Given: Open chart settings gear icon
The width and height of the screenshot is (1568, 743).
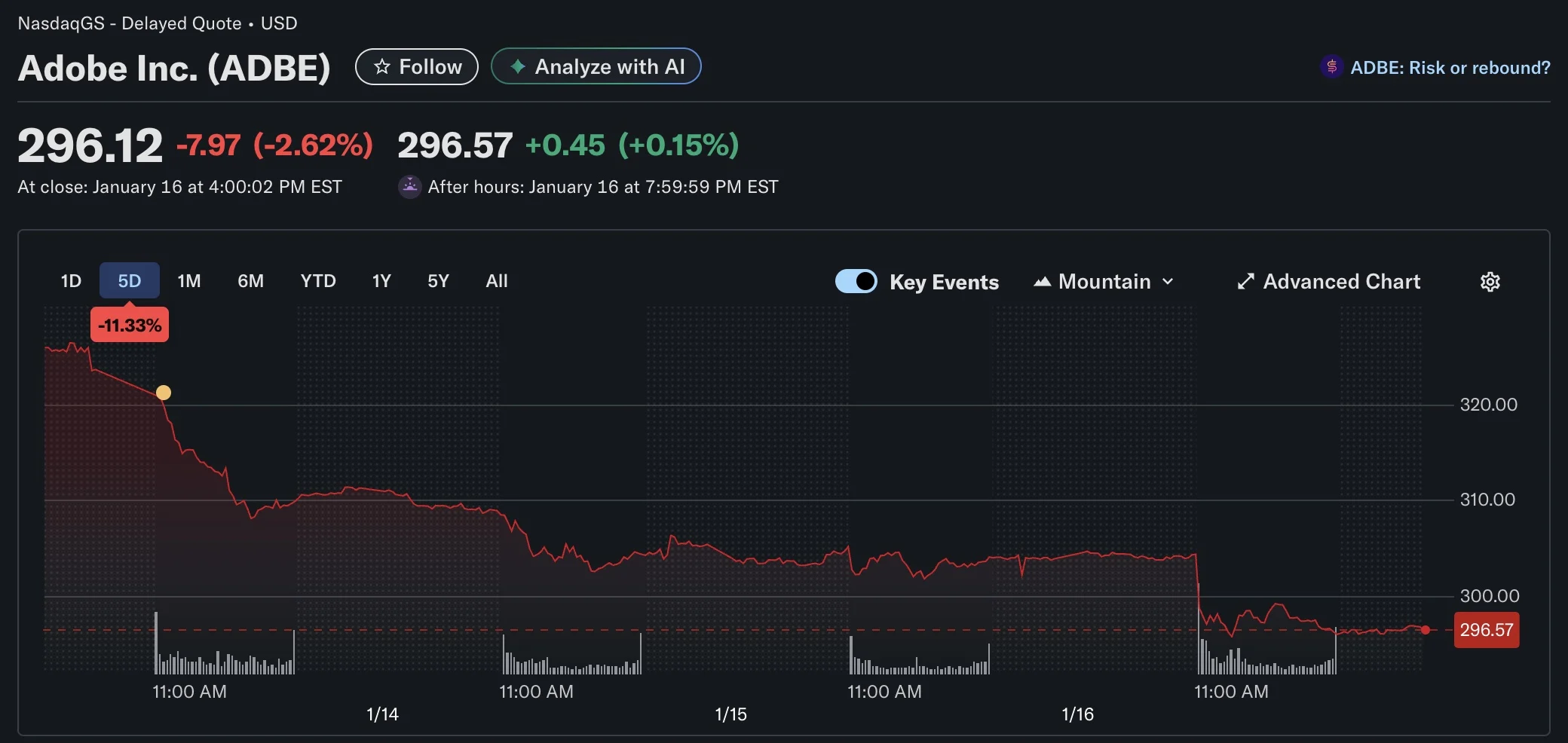Looking at the screenshot, I should pyautogui.click(x=1490, y=282).
